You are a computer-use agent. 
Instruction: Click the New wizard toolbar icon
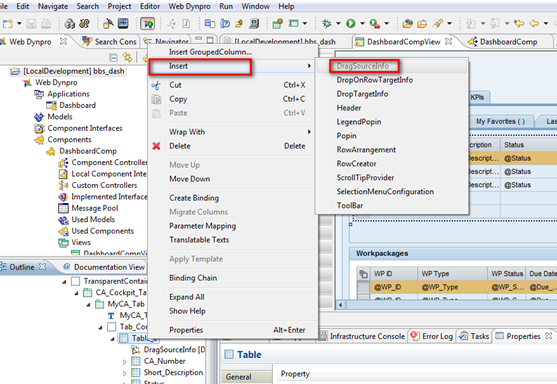(7, 24)
